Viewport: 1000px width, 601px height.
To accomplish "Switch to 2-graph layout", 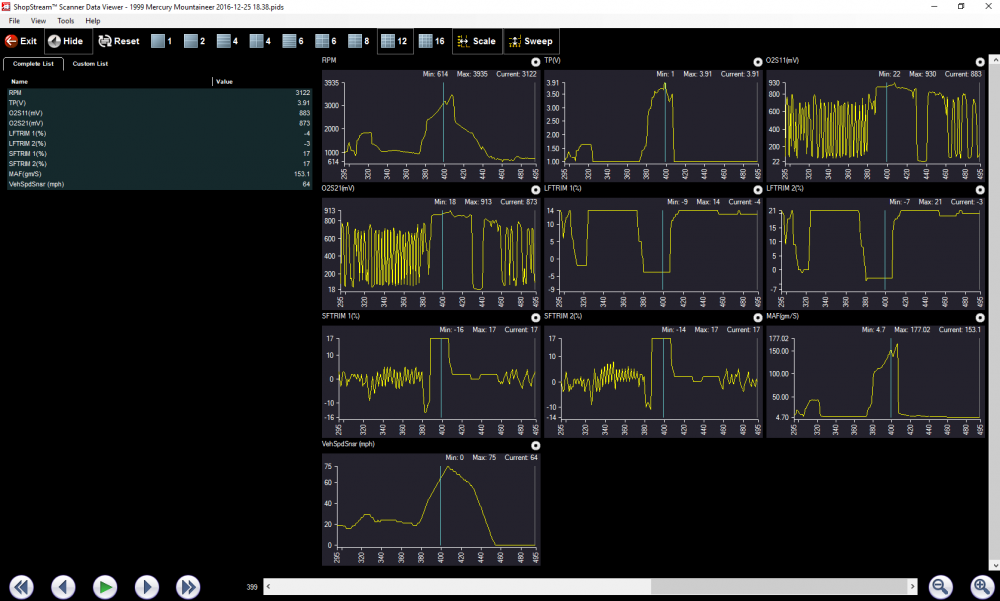I will (x=194, y=41).
